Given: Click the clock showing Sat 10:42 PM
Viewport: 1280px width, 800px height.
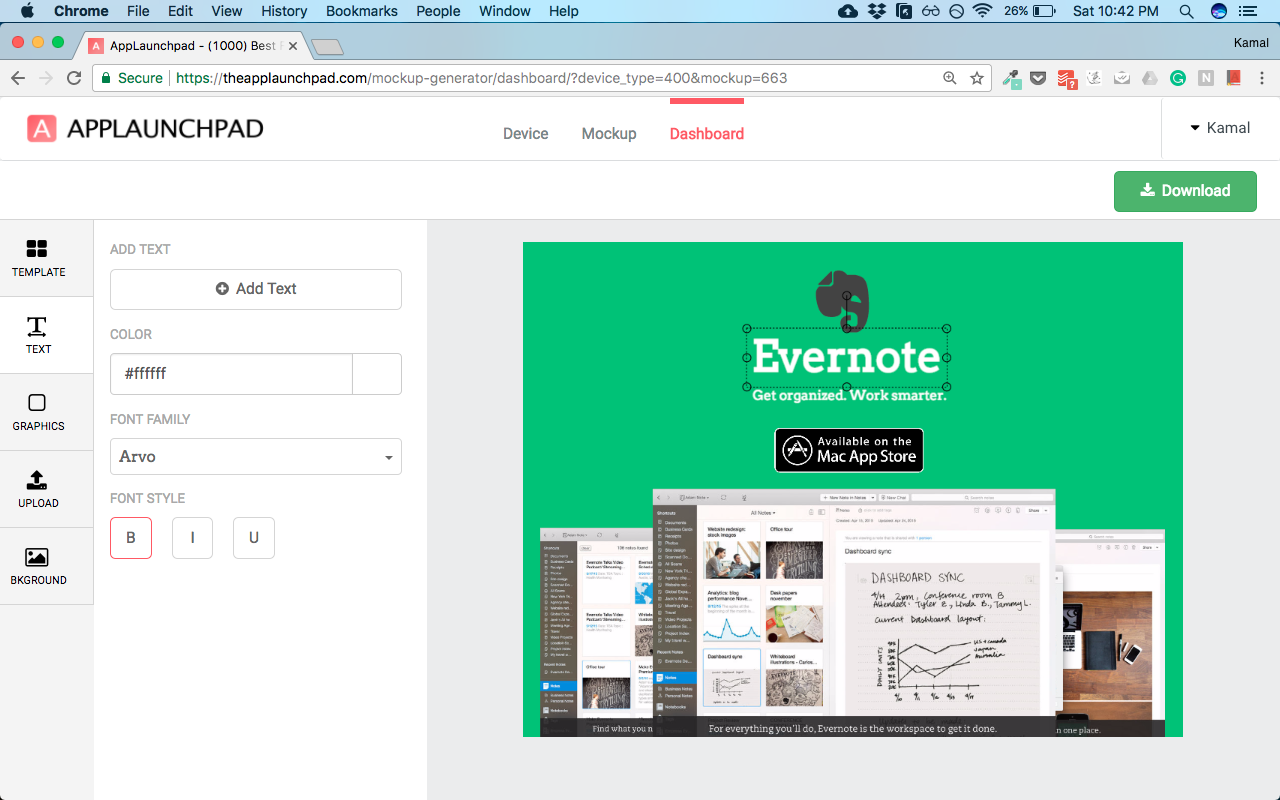Looking at the screenshot, I should pos(1116,11).
